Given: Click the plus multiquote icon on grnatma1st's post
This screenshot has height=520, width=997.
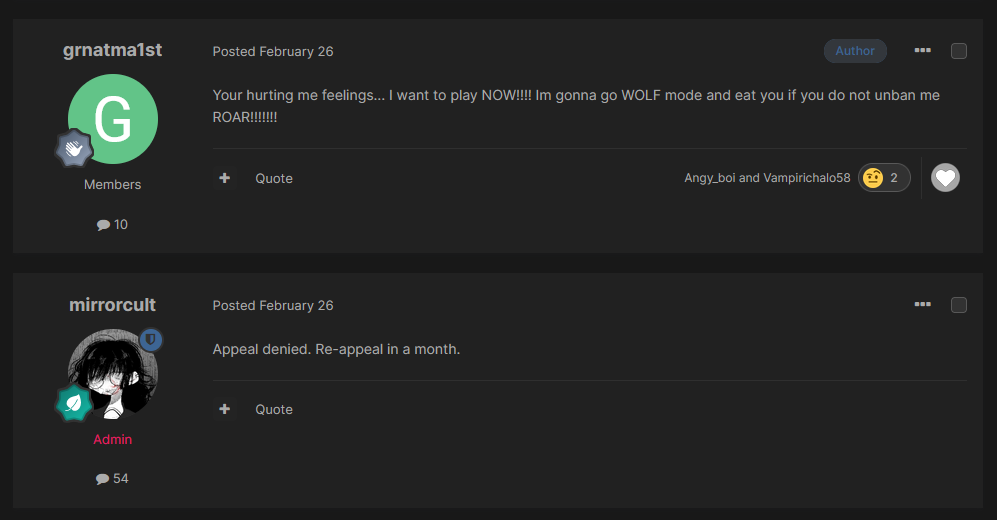Looking at the screenshot, I should 224,178.
